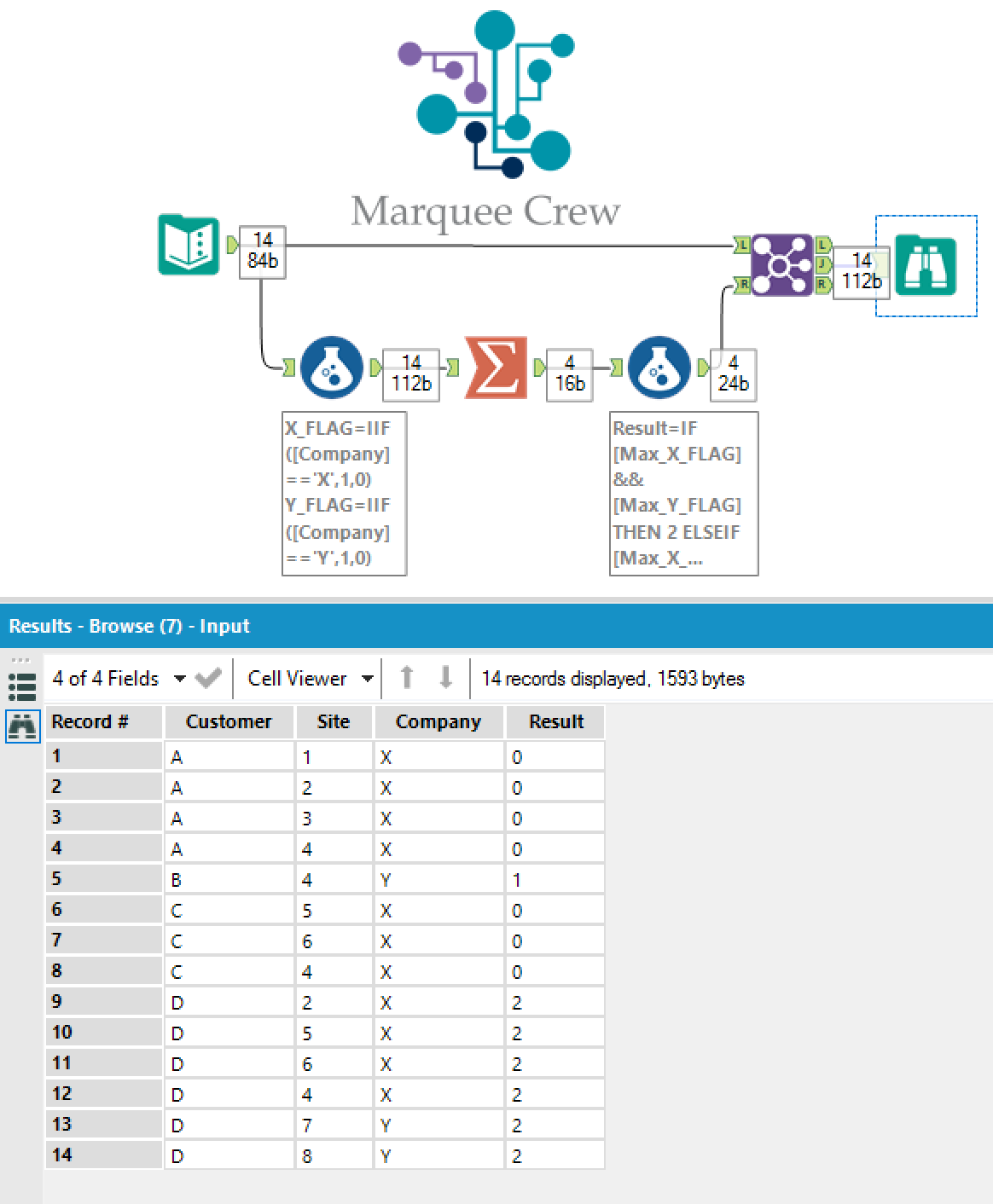Click Site cell 7 in record 13

(x=334, y=1125)
